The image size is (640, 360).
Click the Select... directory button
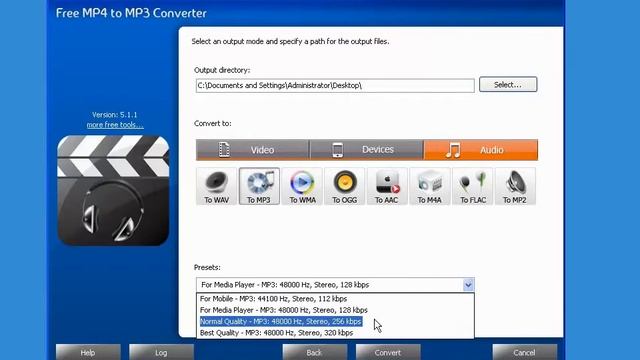click(508, 84)
